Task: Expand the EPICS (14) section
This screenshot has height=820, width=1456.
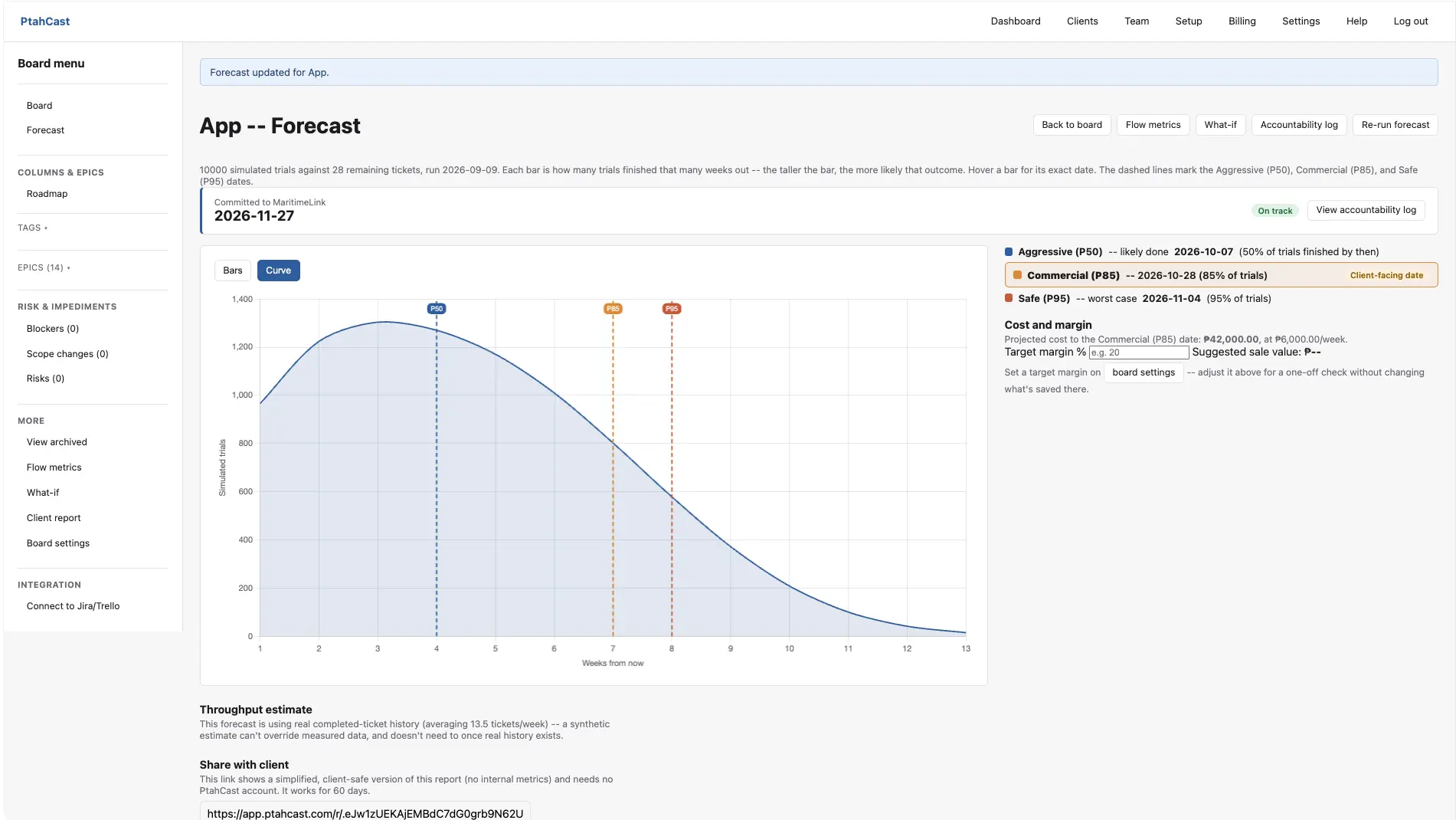Action: (44, 267)
